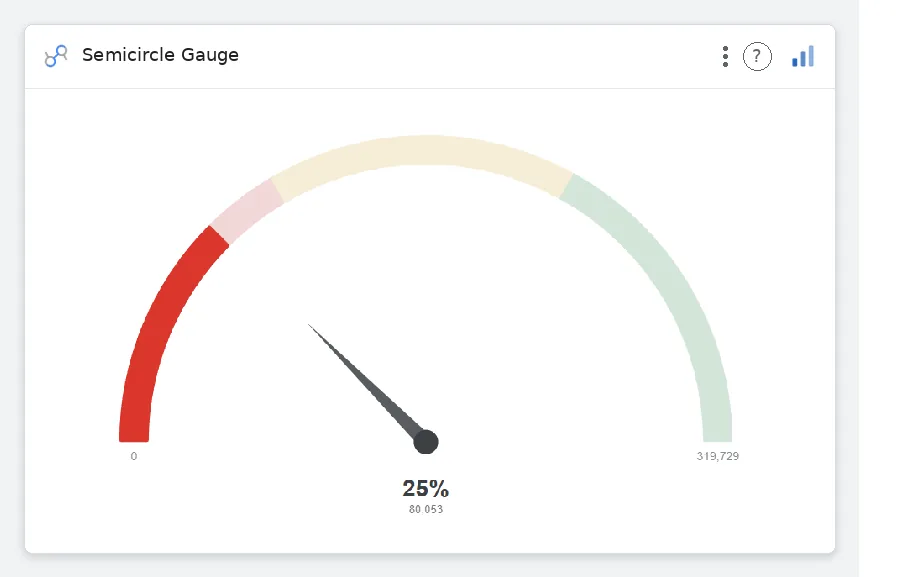Click the 25% gauge value
Image resolution: width=923 pixels, height=577 pixels.
[426, 488]
